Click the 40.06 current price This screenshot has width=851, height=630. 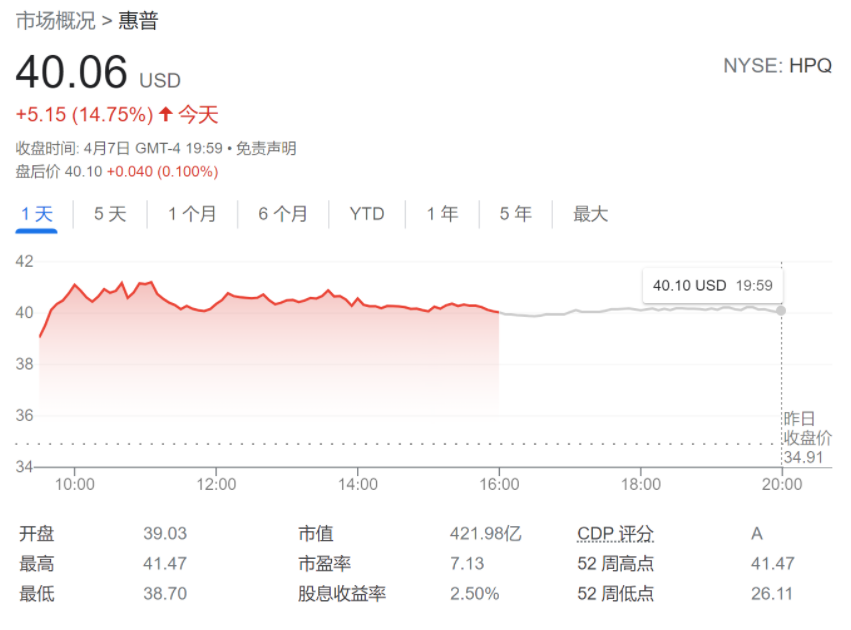pyautogui.click(x=72, y=74)
